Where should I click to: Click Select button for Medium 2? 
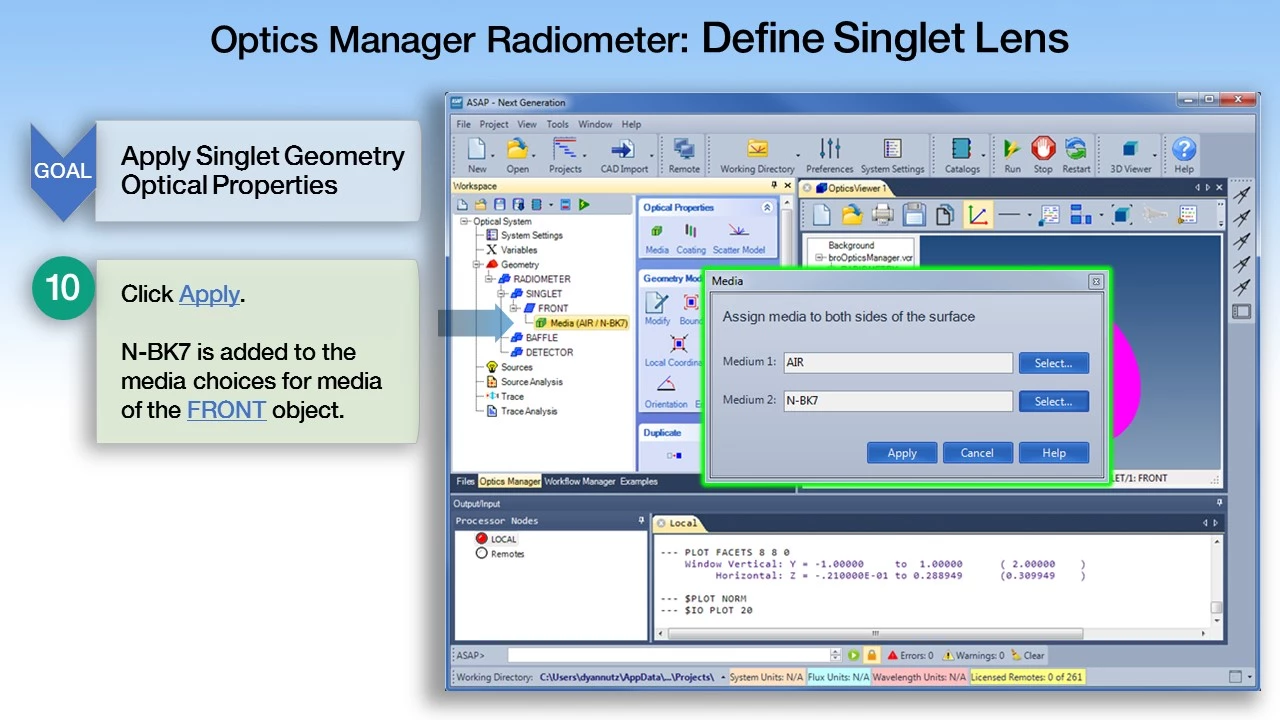[x=1053, y=401]
